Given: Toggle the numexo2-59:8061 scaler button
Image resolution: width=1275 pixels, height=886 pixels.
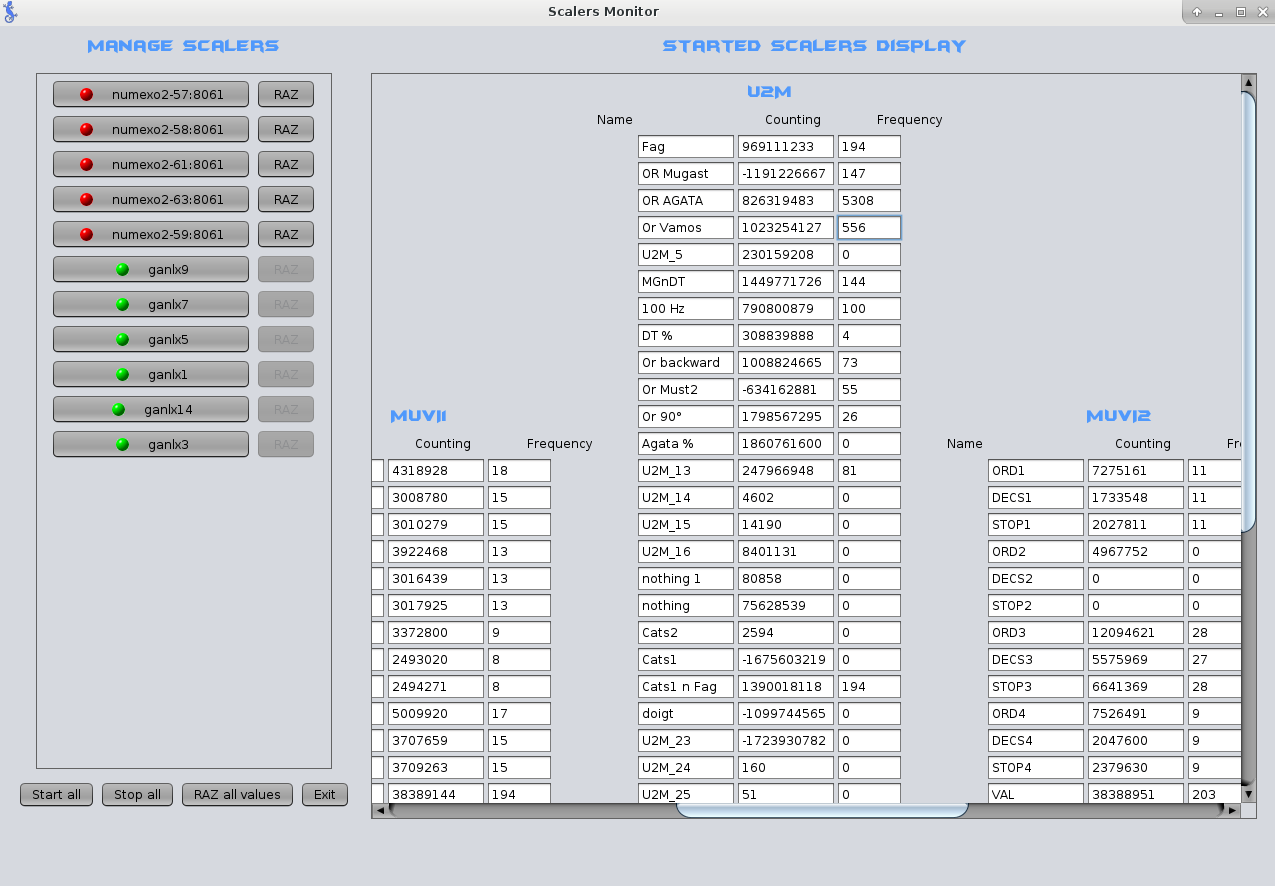Looking at the screenshot, I should coord(151,234).
